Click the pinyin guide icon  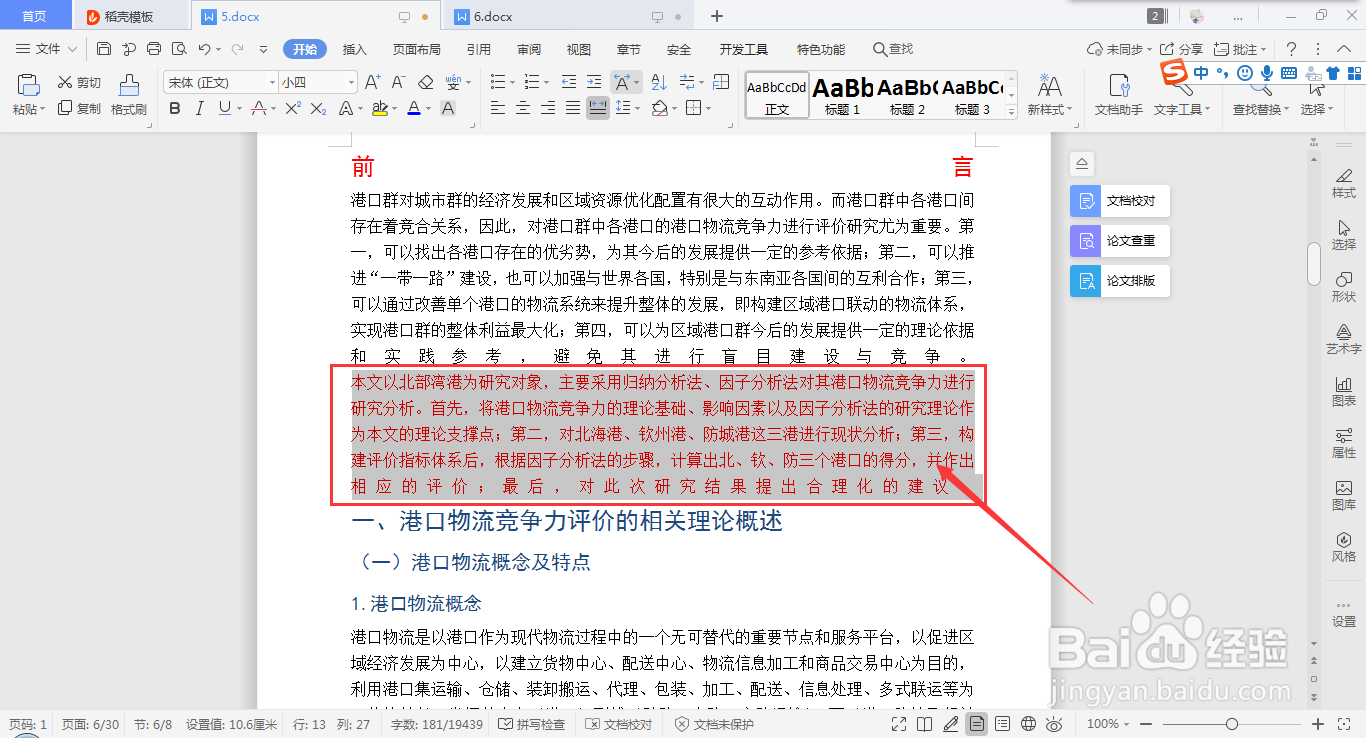(x=452, y=81)
